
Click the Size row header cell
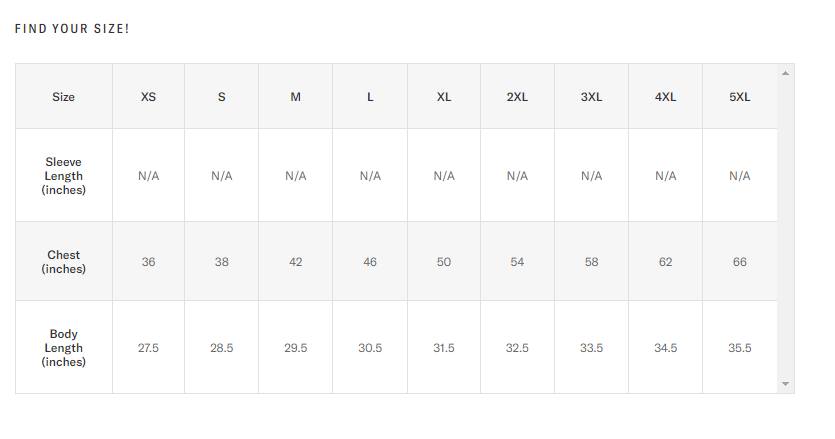click(x=64, y=97)
